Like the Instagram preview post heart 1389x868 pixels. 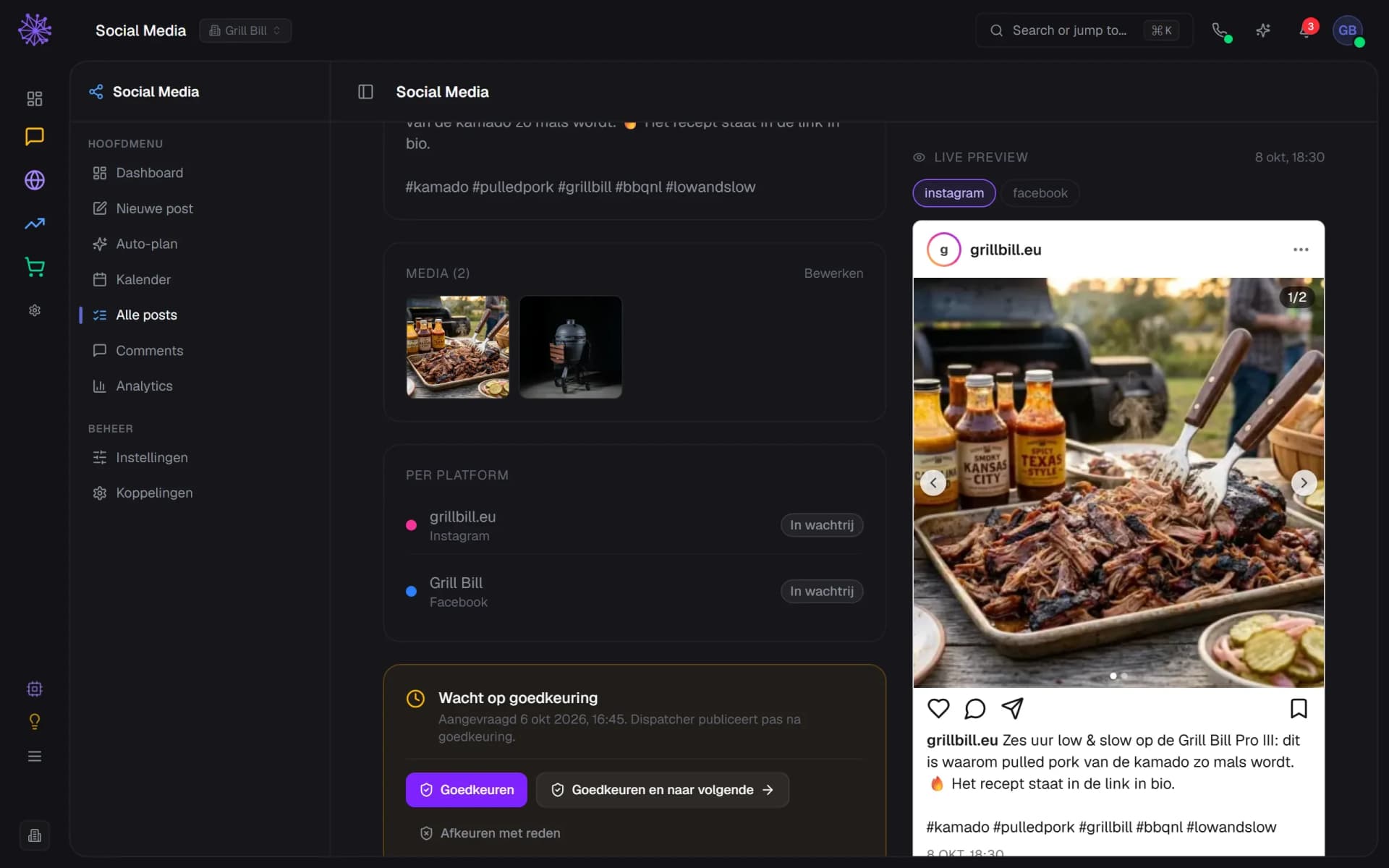[x=938, y=708]
